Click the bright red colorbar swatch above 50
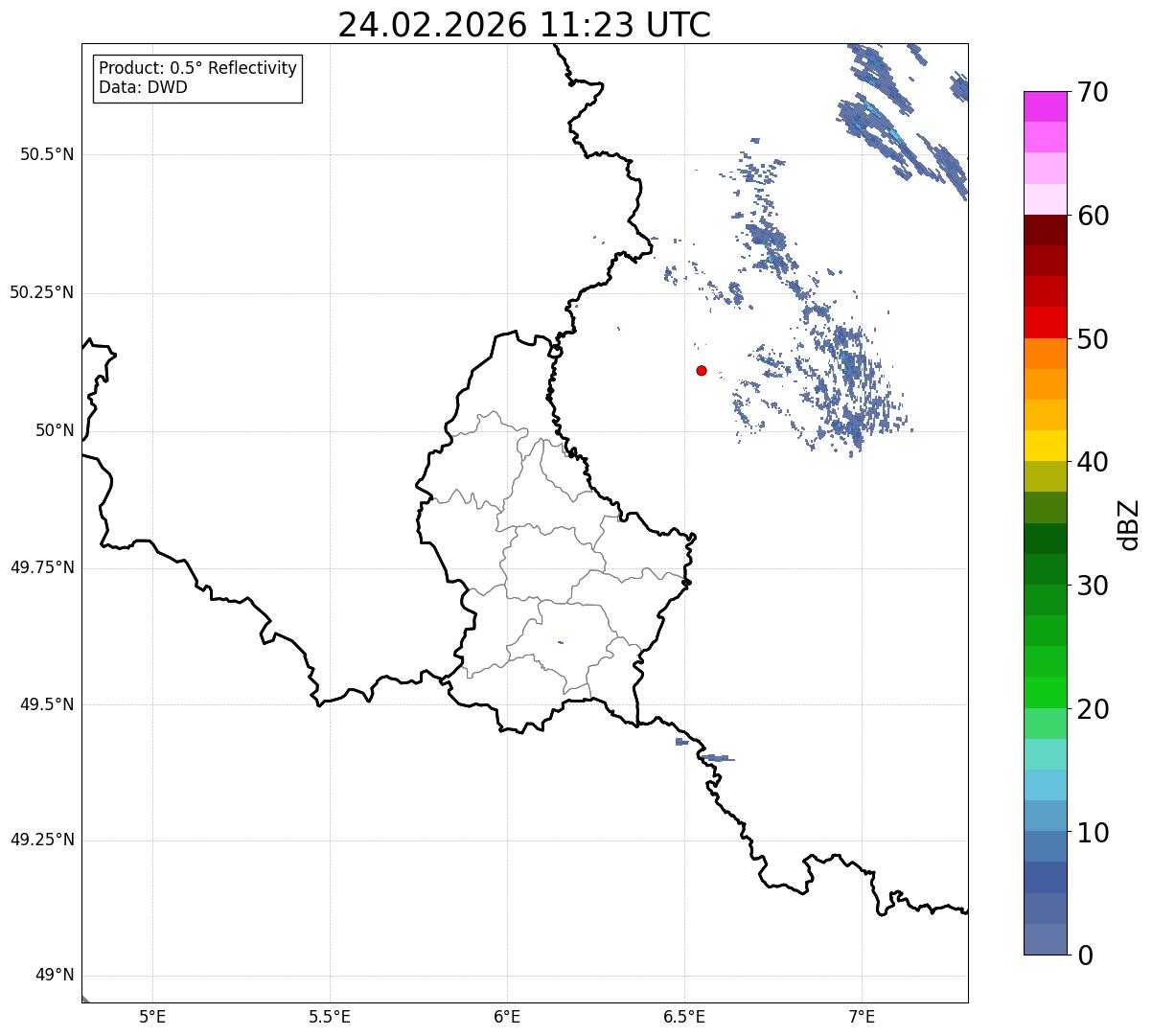Screen dimensions: 1152x1036 click(x=1046, y=322)
